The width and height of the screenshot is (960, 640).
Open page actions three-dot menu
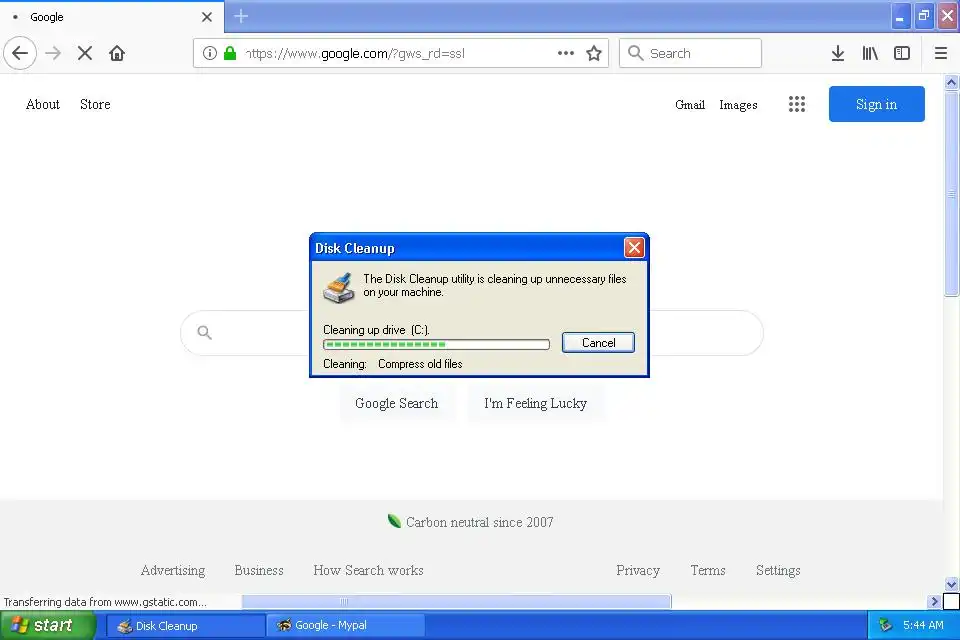click(x=566, y=53)
